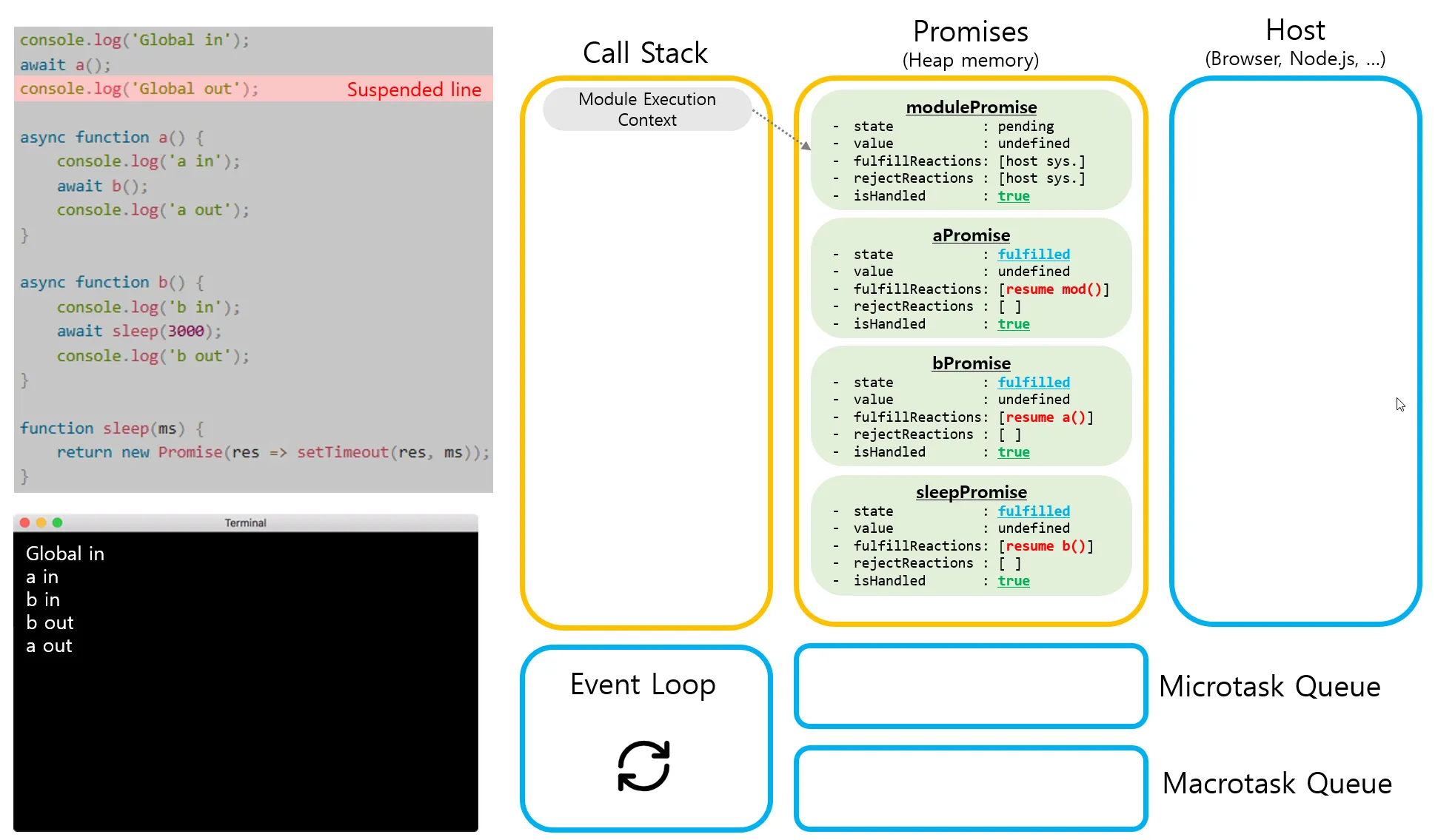Click 'resume b()' reaction in sleepPromise
The height and width of the screenshot is (840, 1438).
point(1046,546)
